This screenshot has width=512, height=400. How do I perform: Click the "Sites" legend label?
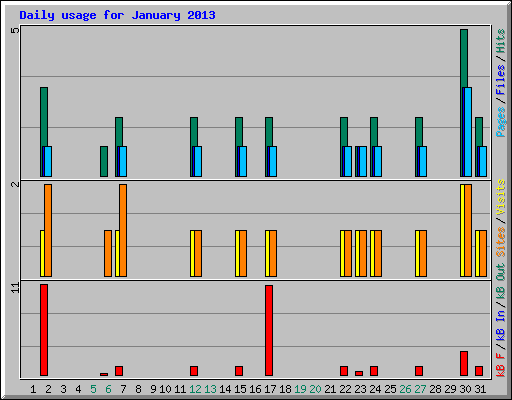501,242
